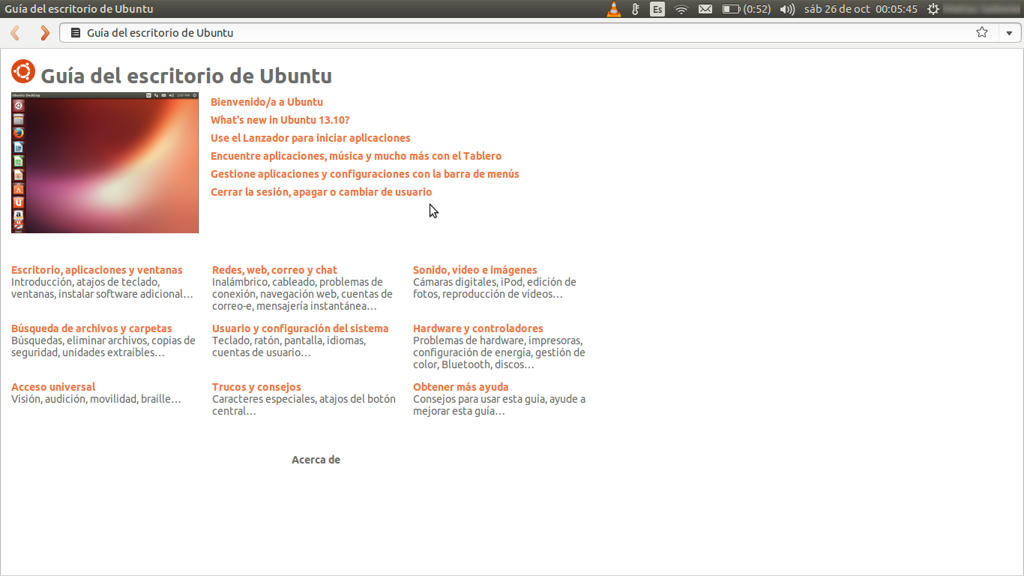
Task: Click the Acerca de link
Action: 315,460
